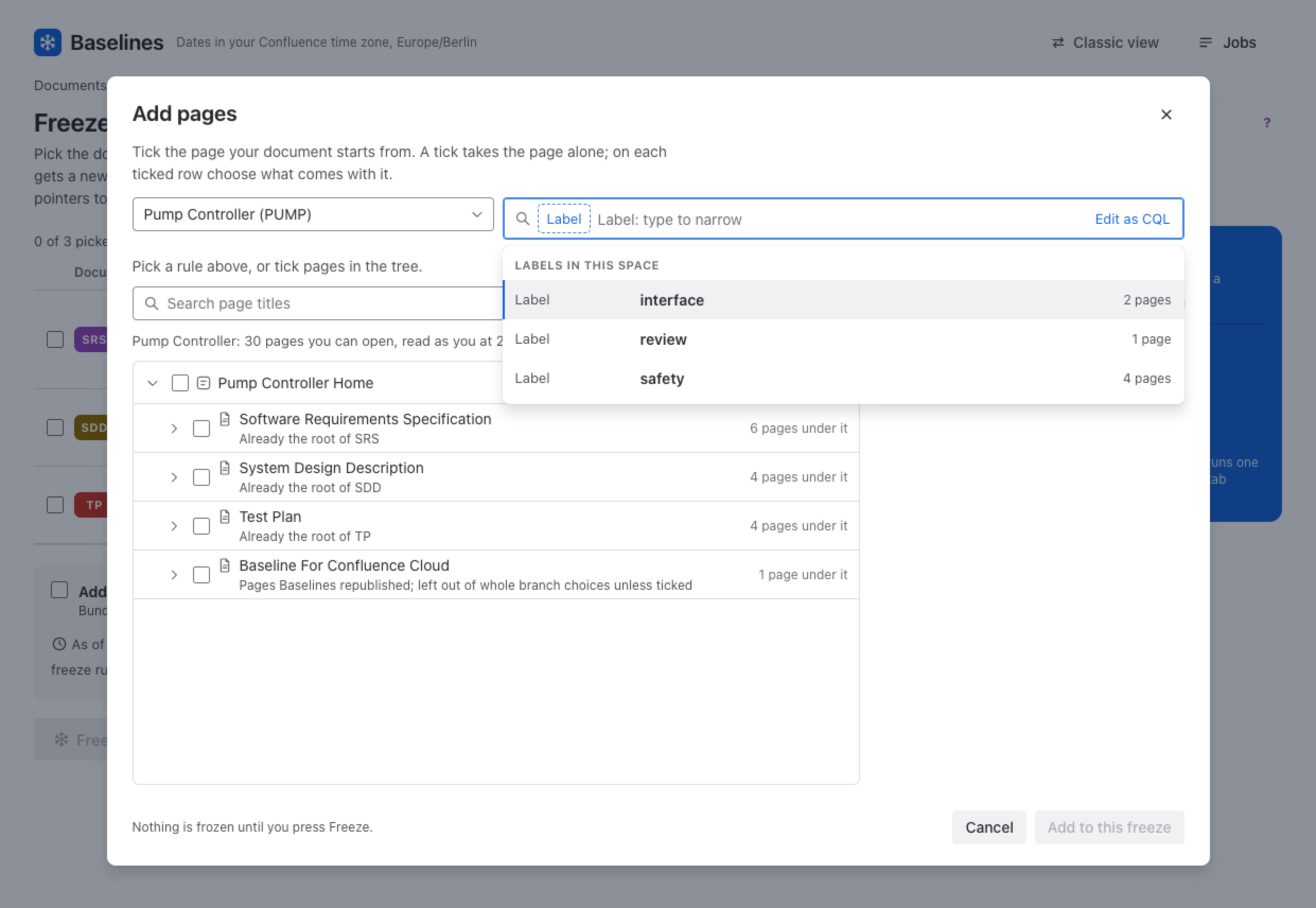Click the Classic view swap icon
The width and height of the screenshot is (1316, 908).
(x=1058, y=42)
